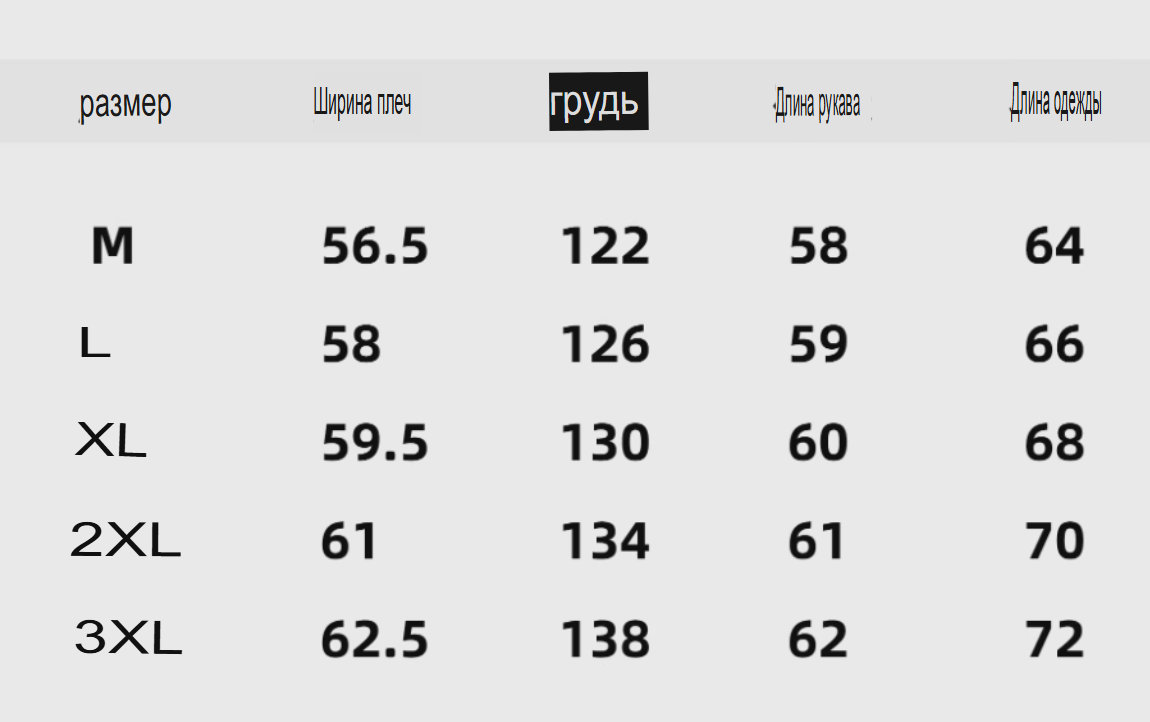Click garment length value 70

[x=1055, y=541]
